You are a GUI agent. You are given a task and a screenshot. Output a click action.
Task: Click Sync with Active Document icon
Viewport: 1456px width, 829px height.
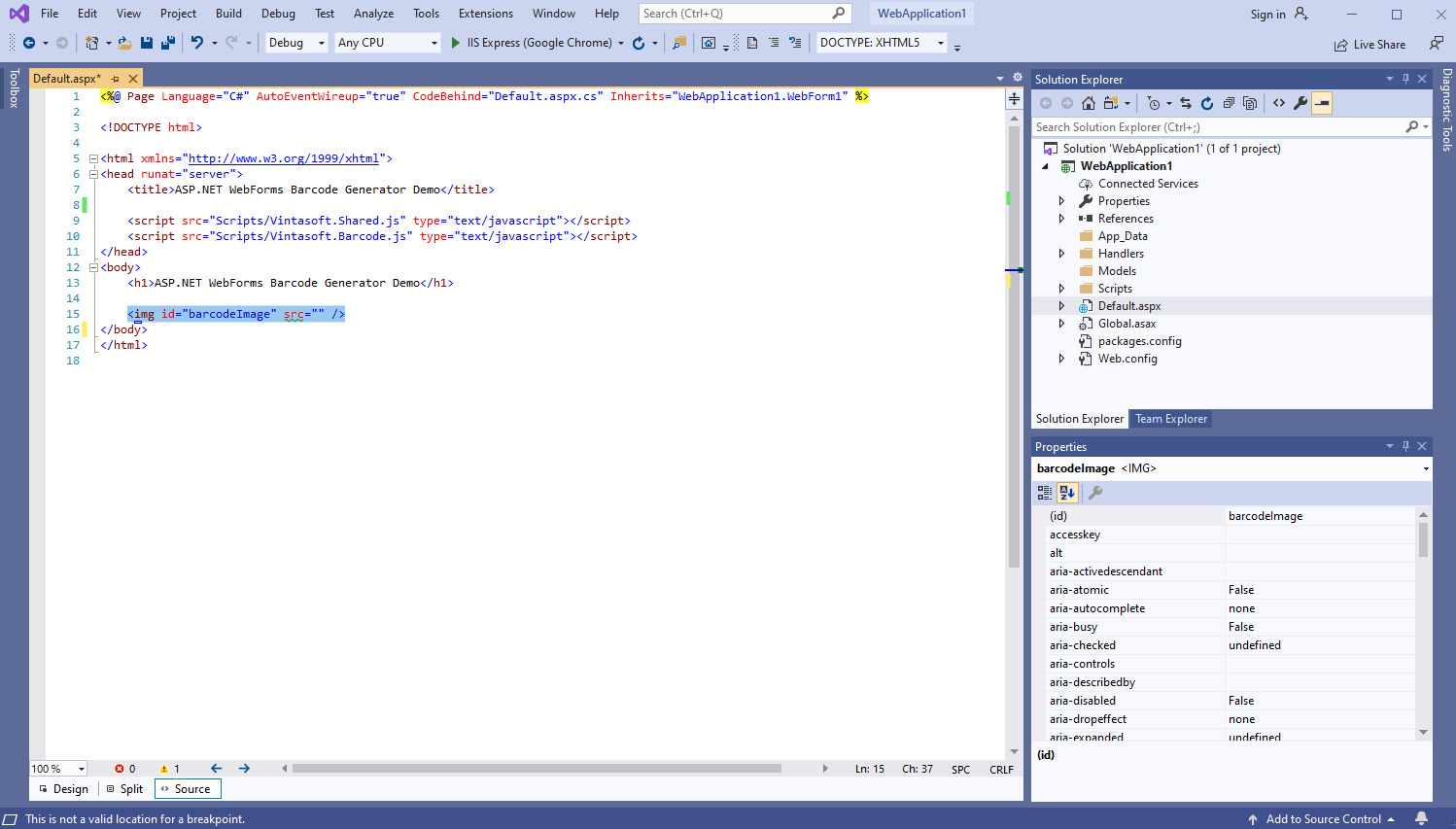pyautogui.click(x=1186, y=103)
